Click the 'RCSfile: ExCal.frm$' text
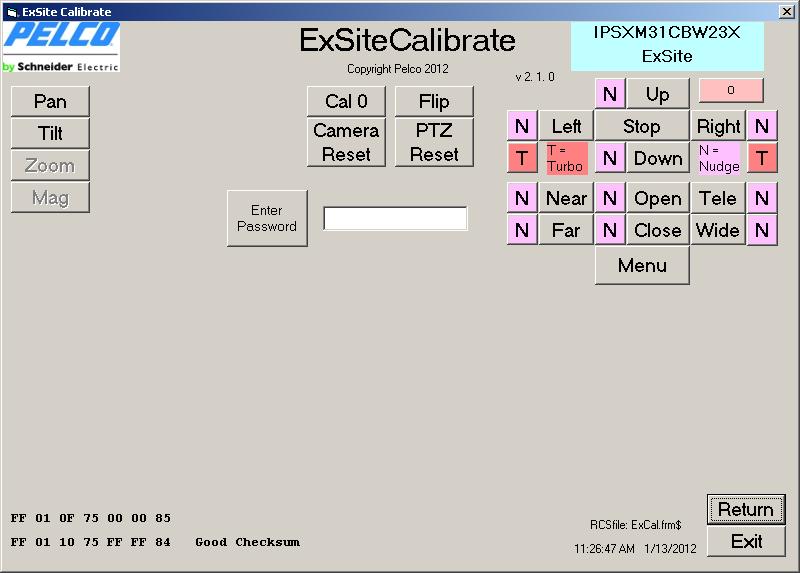This screenshot has width=800, height=573. pyautogui.click(x=635, y=525)
